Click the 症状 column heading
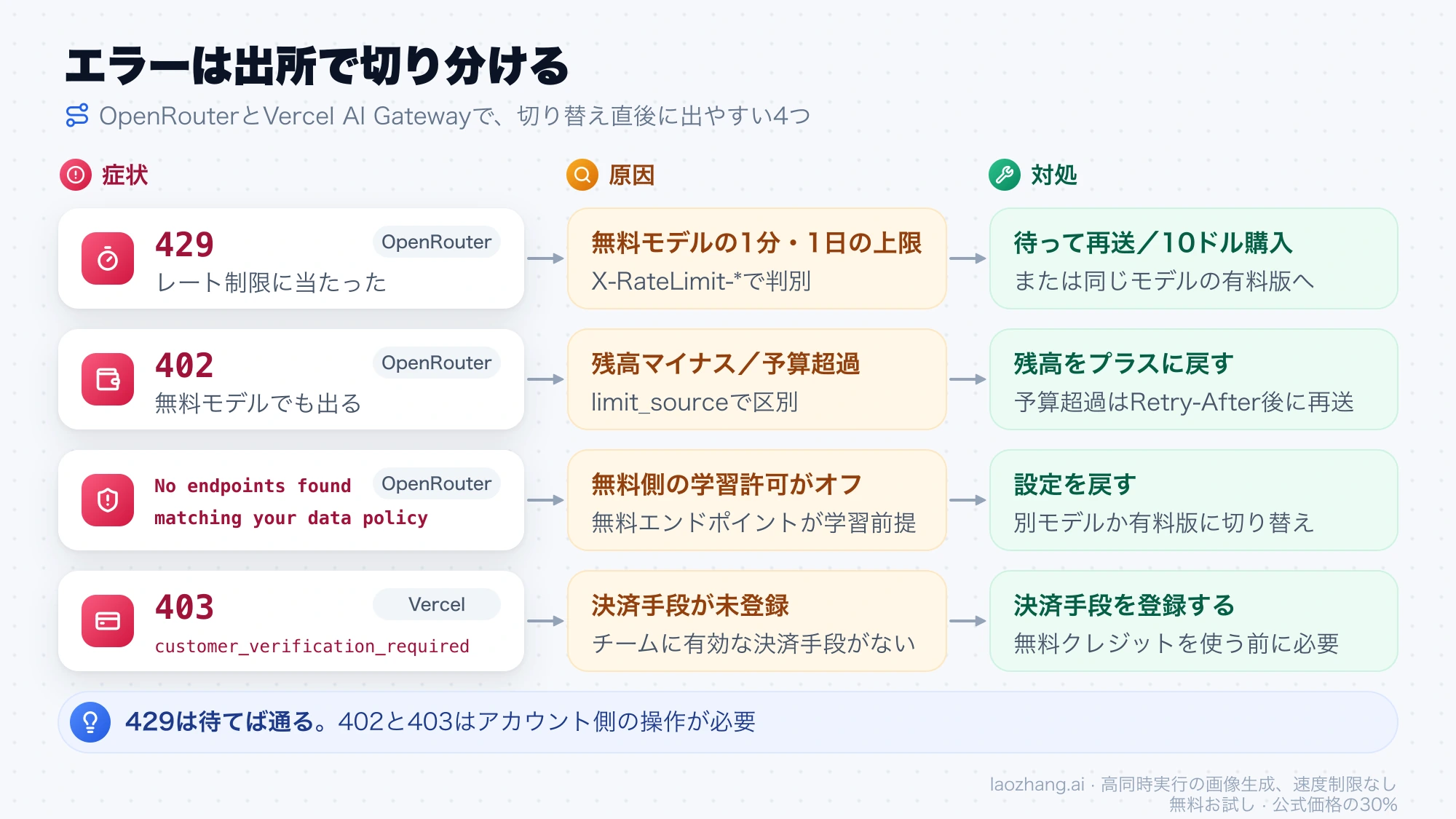Viewport: 1456px width, 819px height. [x=124, y=175]
